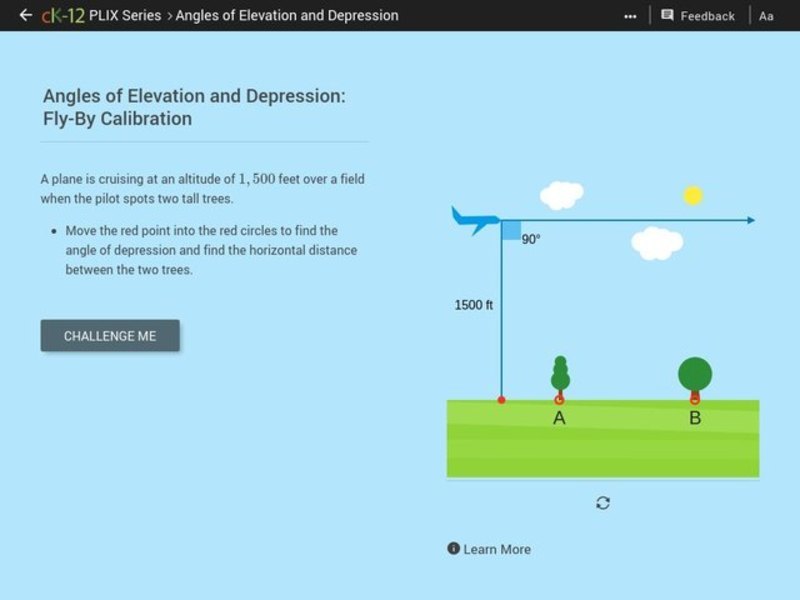Select the red circle under tree B

[695, 399]
